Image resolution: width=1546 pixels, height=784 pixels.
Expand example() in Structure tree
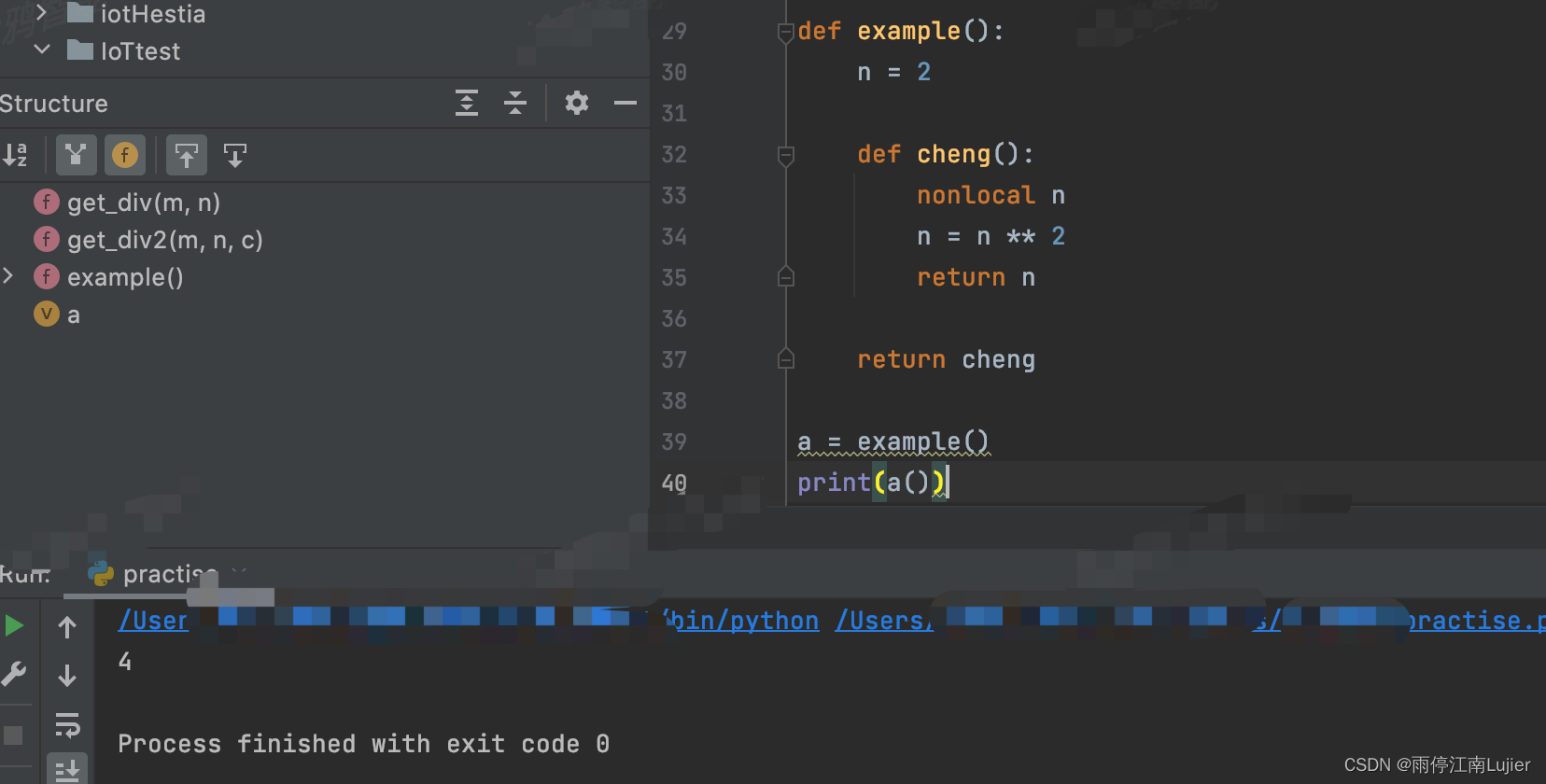click(x=8, y=276)
